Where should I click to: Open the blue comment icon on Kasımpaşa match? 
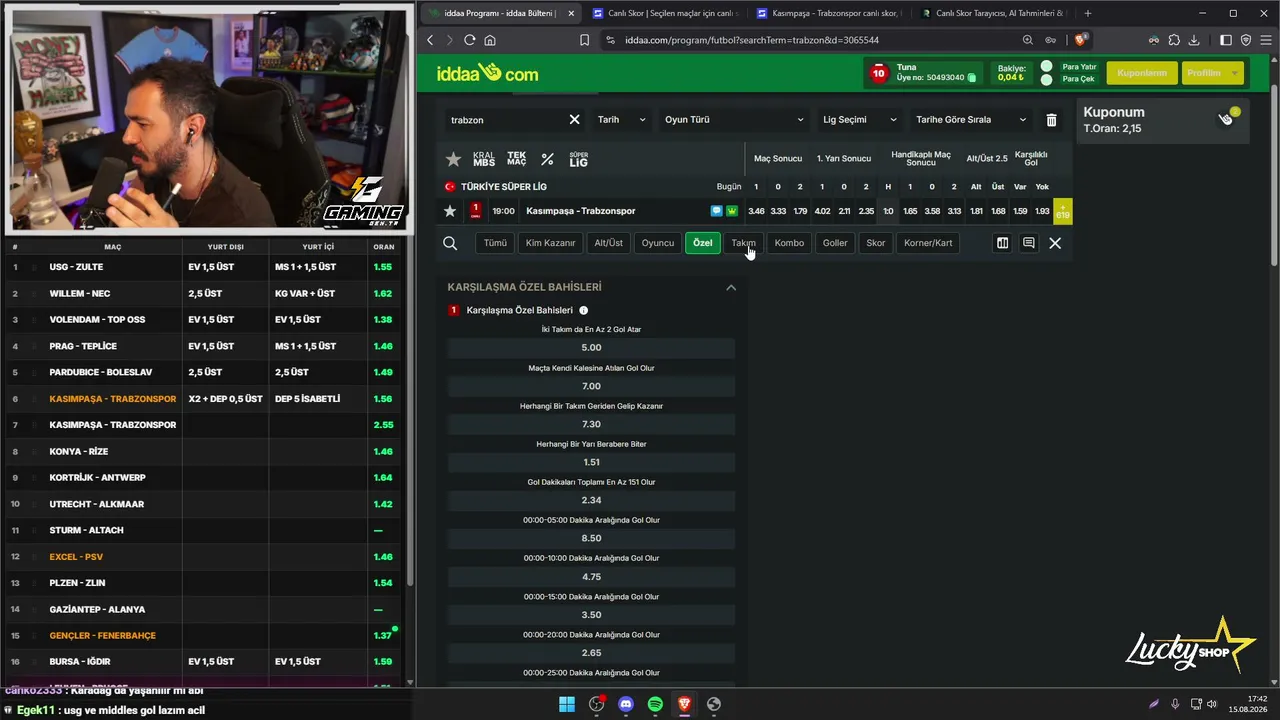[x=716, y=211]
